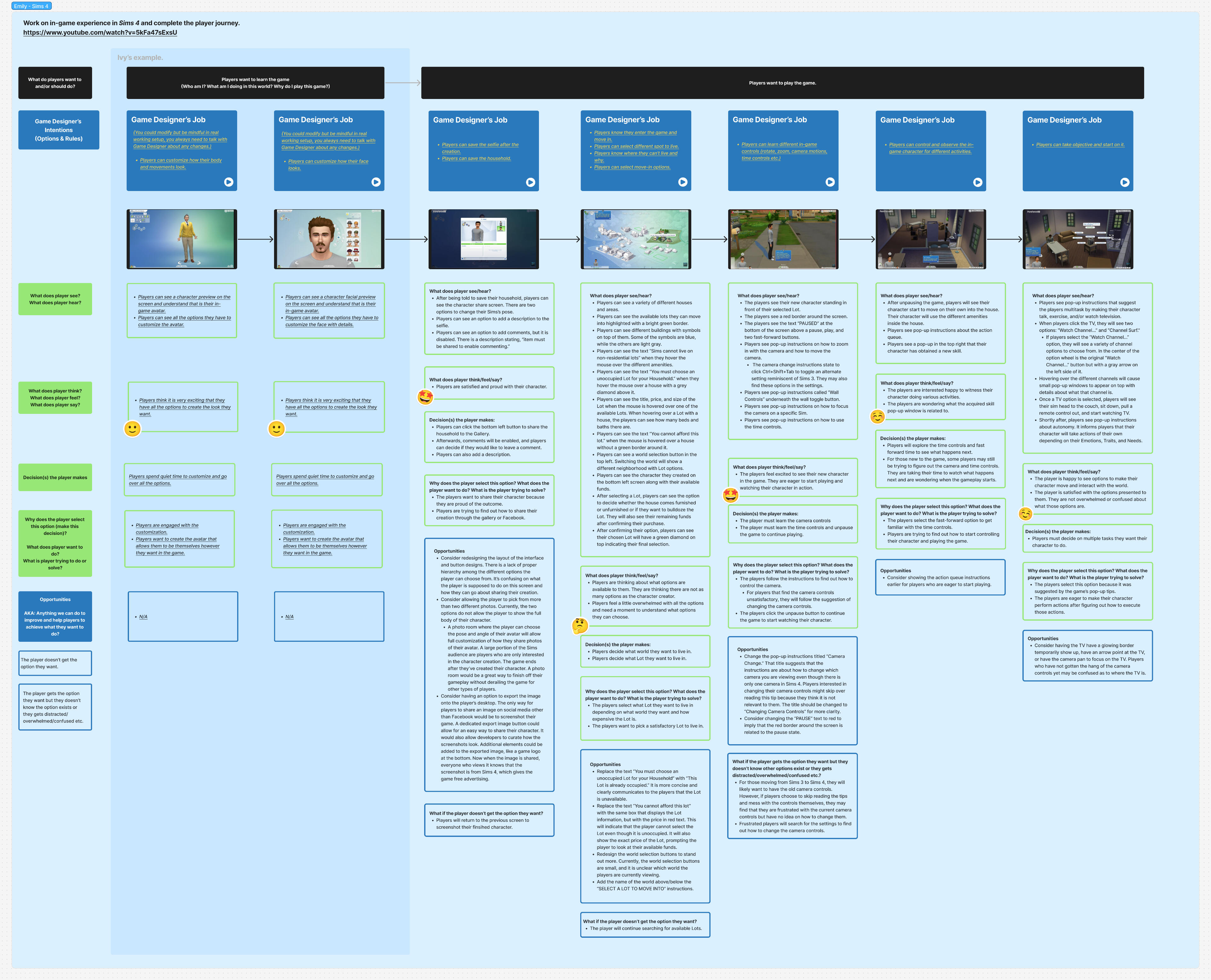Image resolution: width=1211 pixels, height=980 pixels.
Task: Select thinking face emoji beside overwhelmed players note
Action: tap(580, 625)
